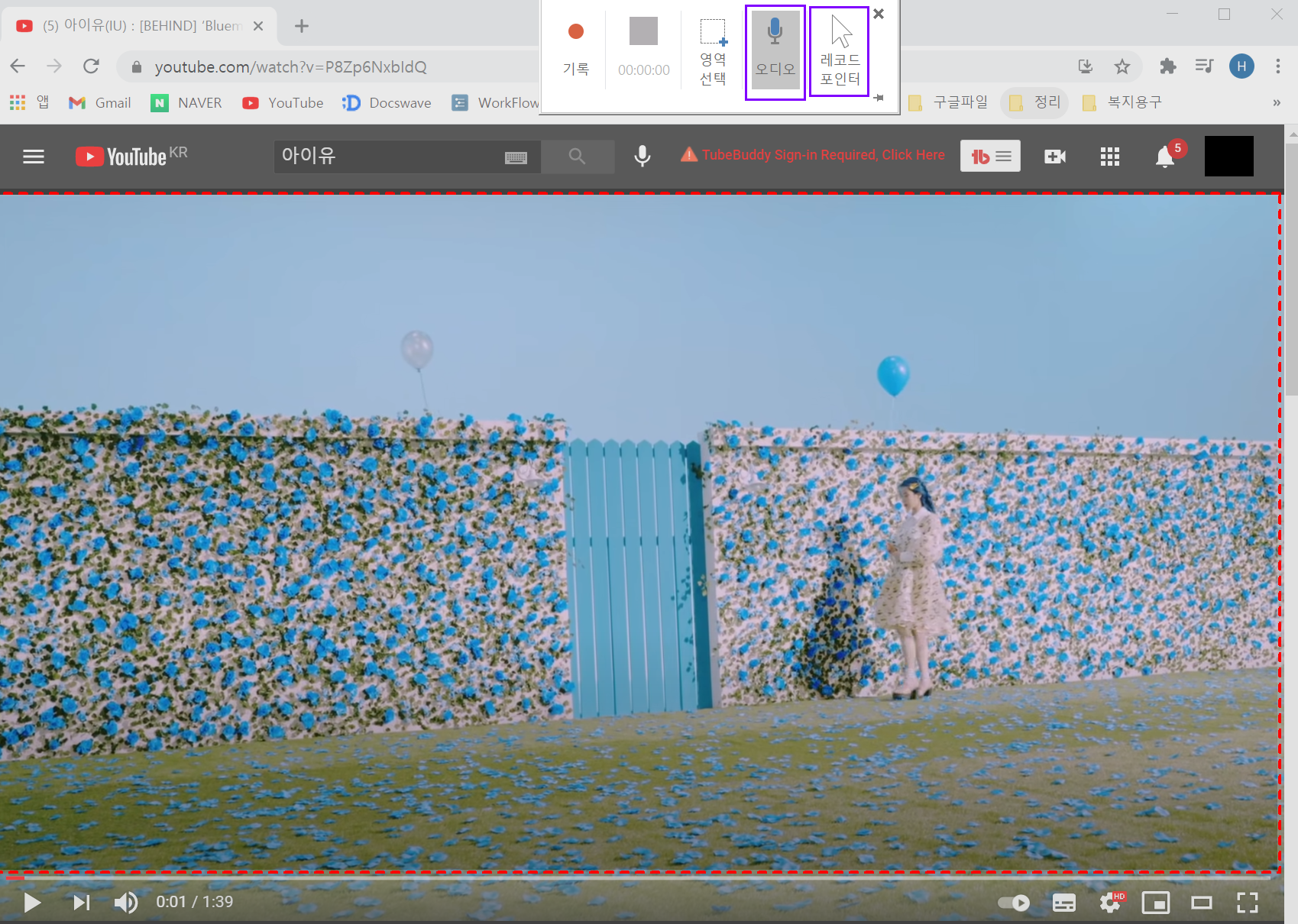This screenshot has height=924, width=1298.
Task: Toggle 레코드 포인터 cursor capture
Action: click(840, 52)
